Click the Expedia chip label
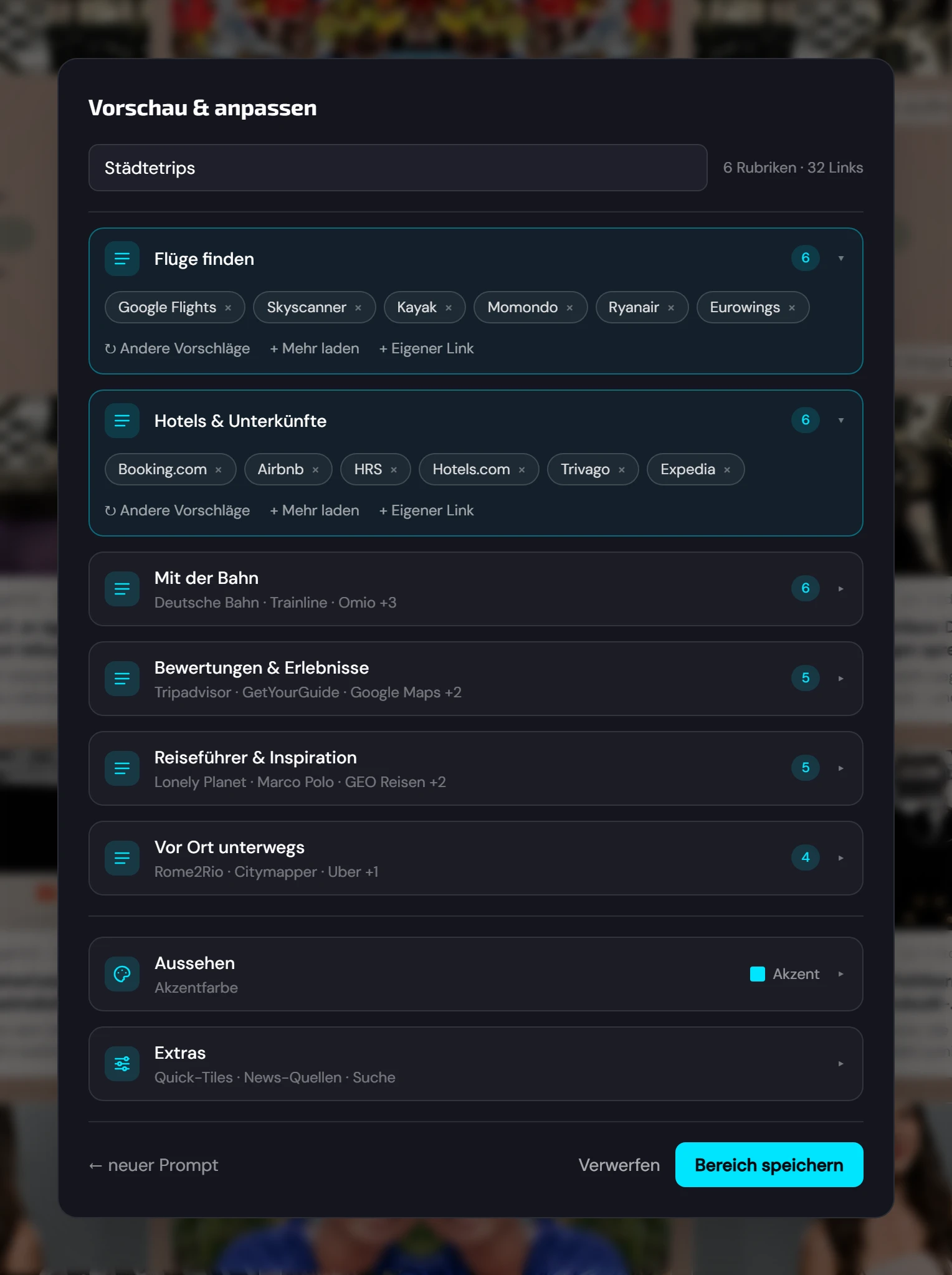The image size is (952, 1275). 688,469
